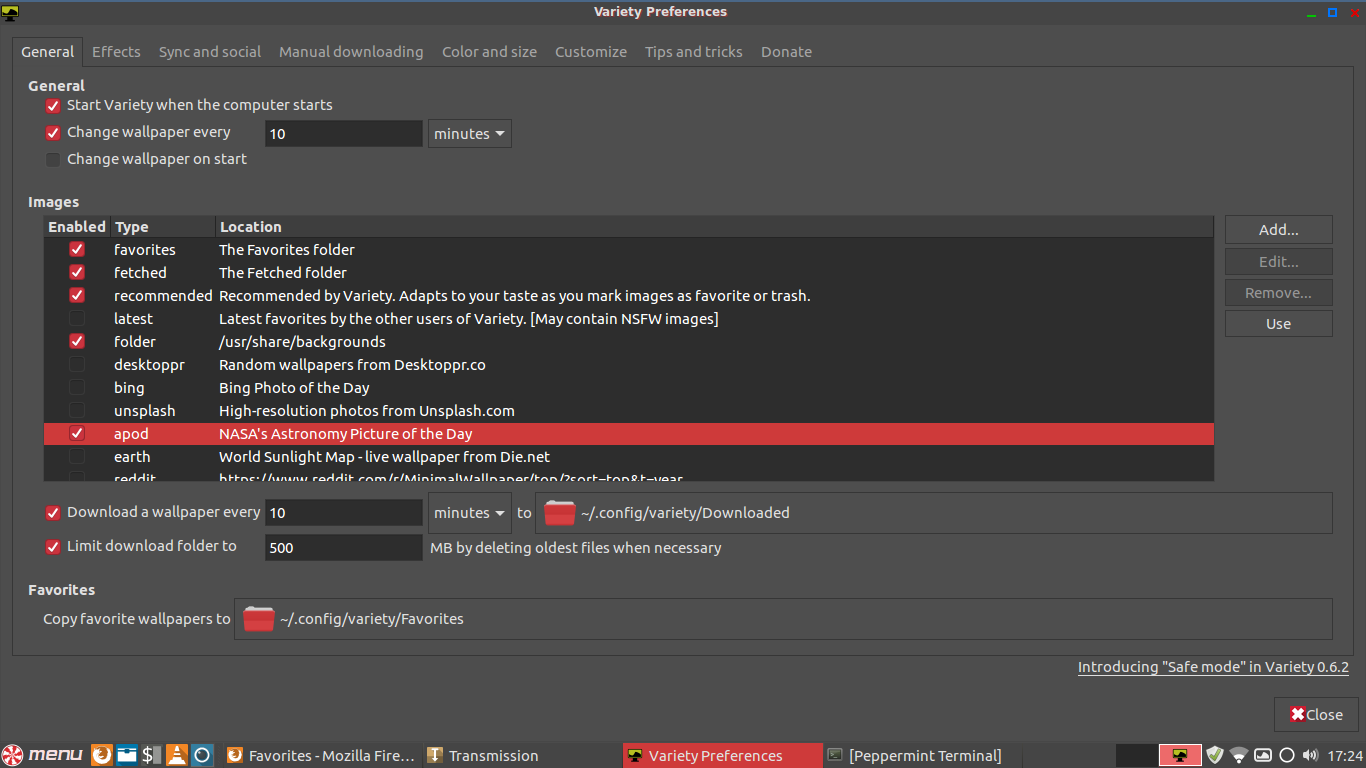Click the Change wallpaper every interval field
This screenshot has width=1366, height=768.
pos(344,134)
